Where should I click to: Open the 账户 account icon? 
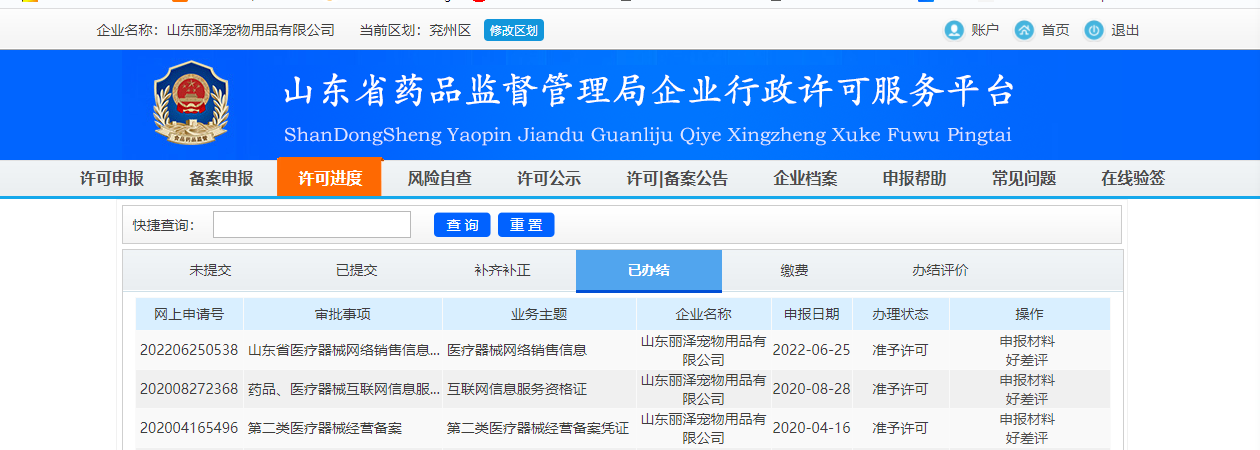tap(954, 30)
